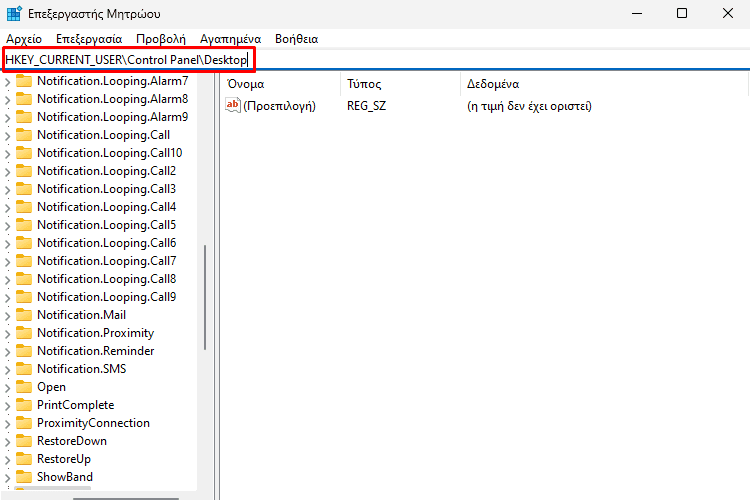
Task: Select the Notification.Reminder key label
Action: pos(96,351)
